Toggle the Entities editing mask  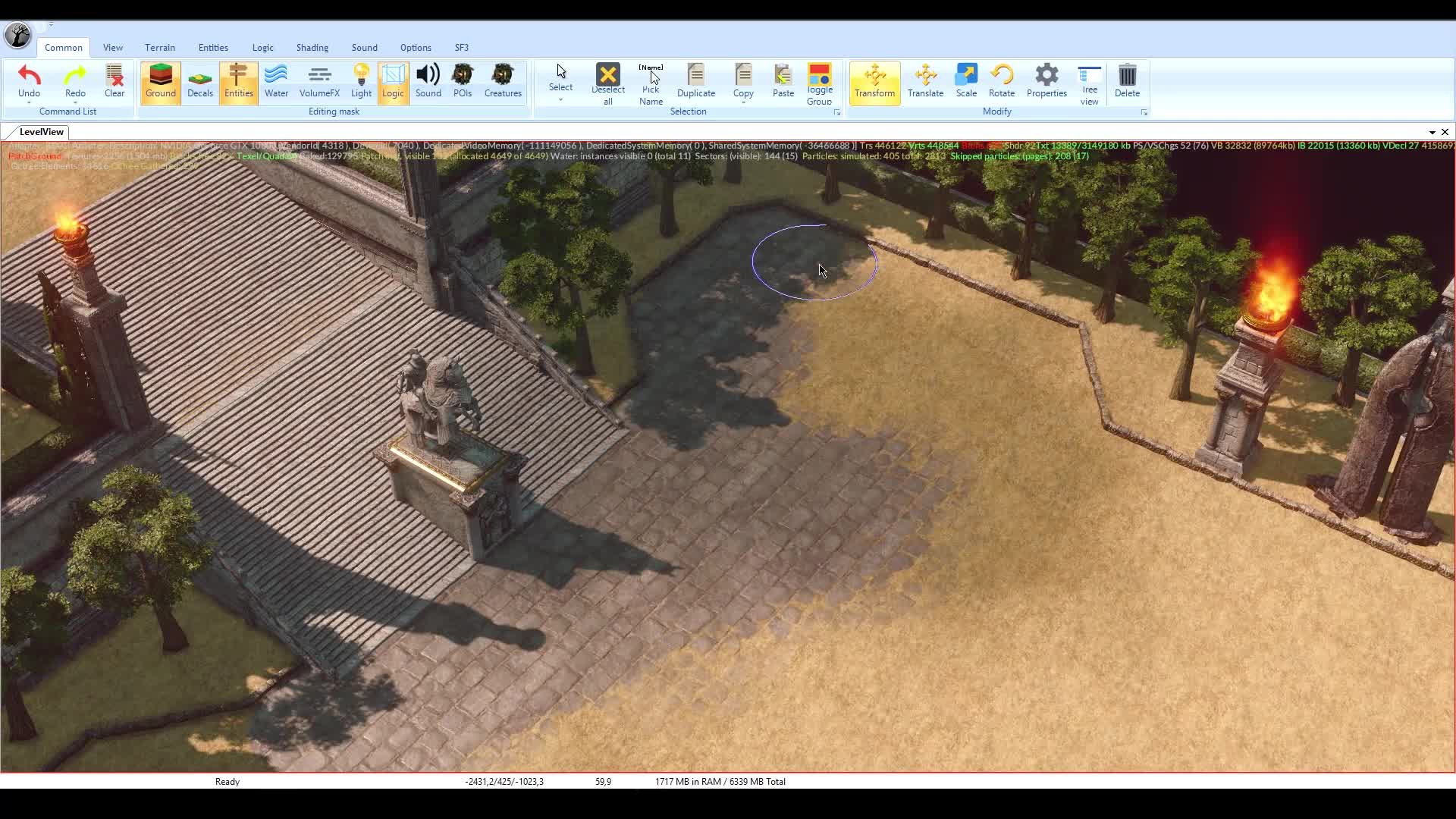238,82
